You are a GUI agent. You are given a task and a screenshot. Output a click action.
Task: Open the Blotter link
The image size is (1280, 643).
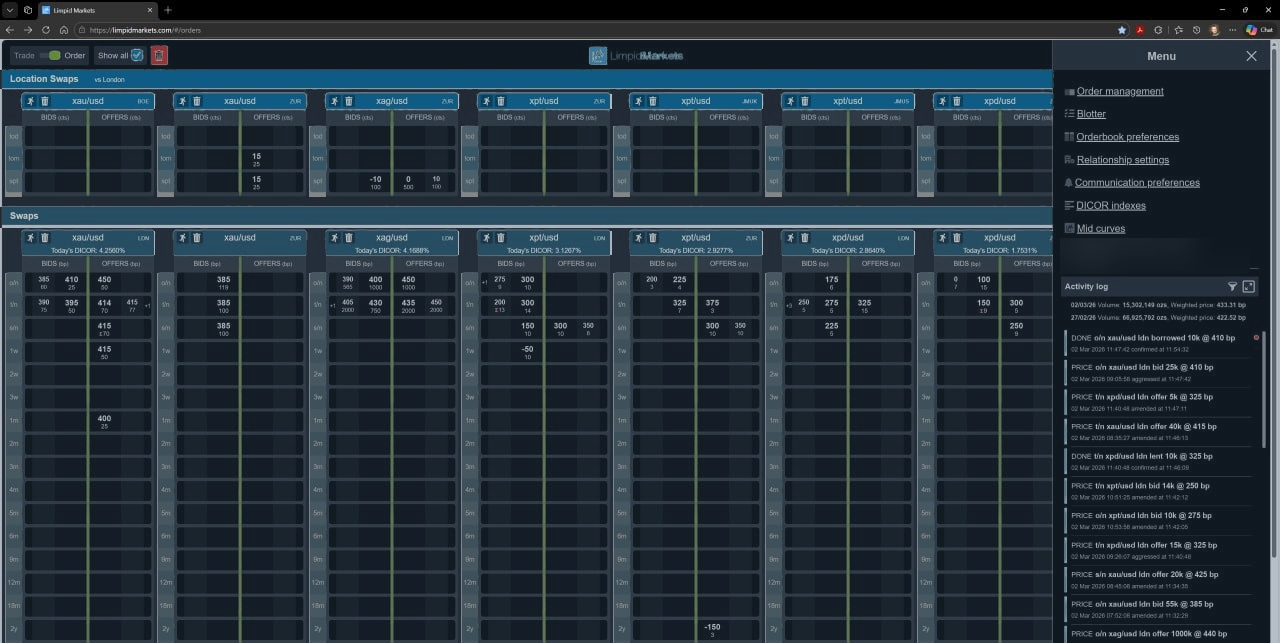click(1091, 114)
